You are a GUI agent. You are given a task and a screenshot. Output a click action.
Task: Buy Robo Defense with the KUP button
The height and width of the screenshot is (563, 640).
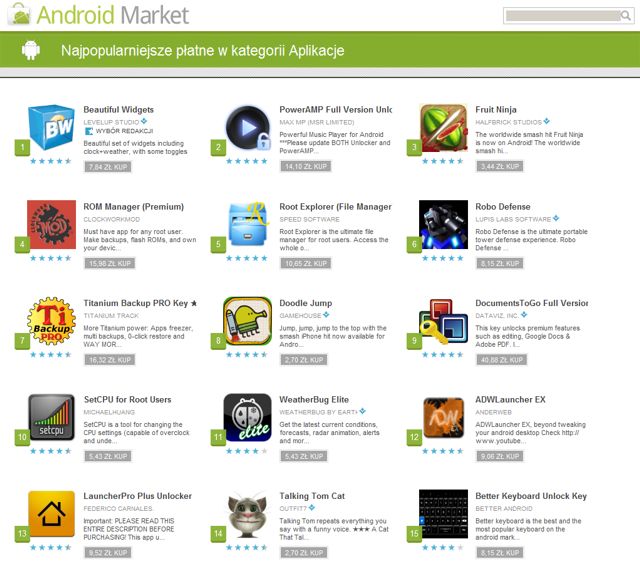tap(500, 263)
